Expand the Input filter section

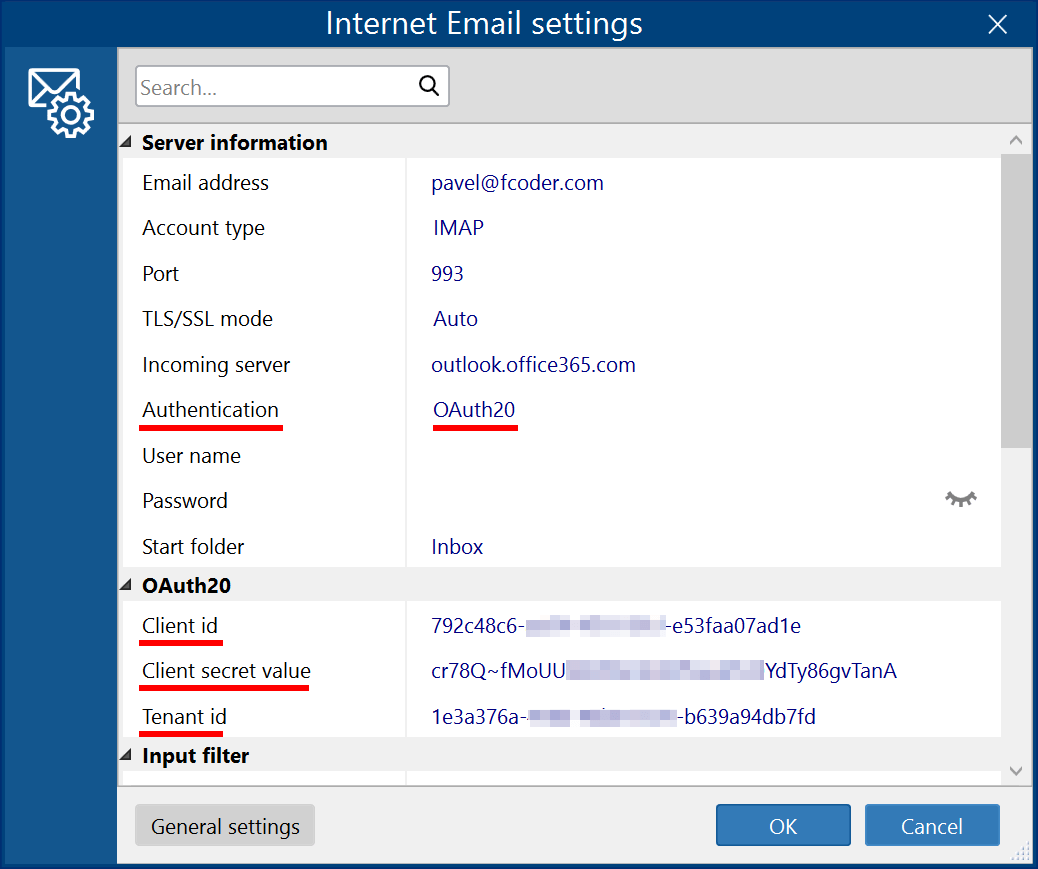[125, 756]
